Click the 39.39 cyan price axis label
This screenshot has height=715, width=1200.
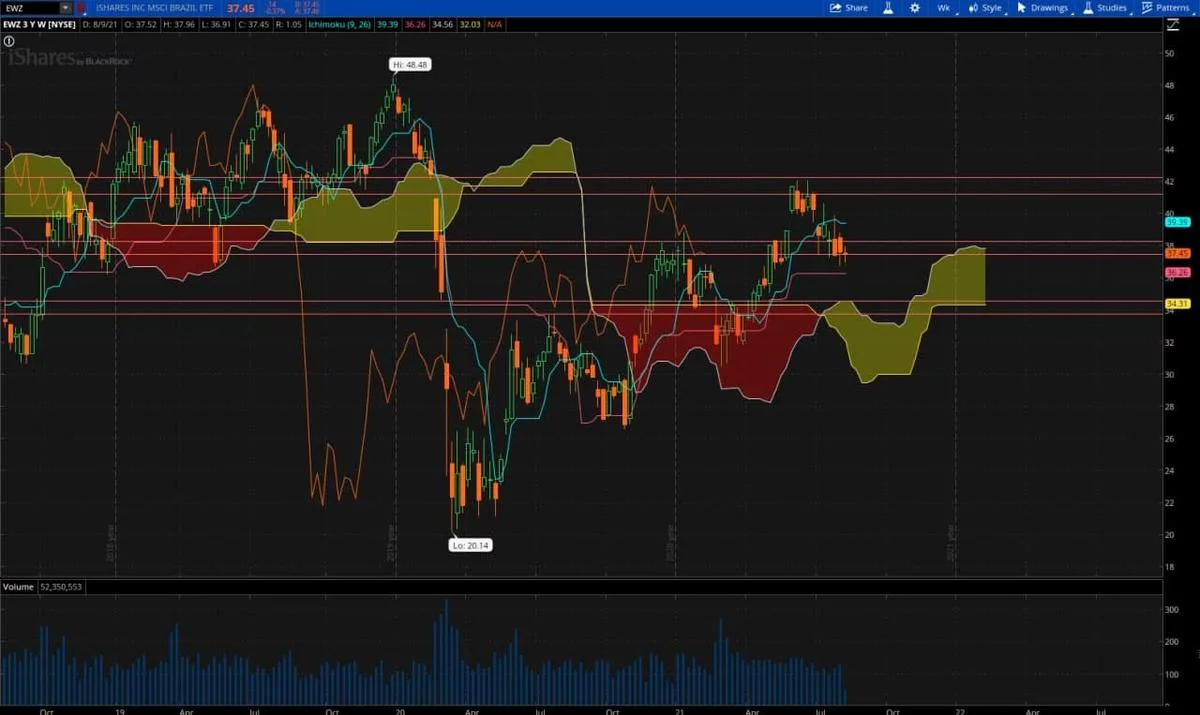[x=1177, y=222]
